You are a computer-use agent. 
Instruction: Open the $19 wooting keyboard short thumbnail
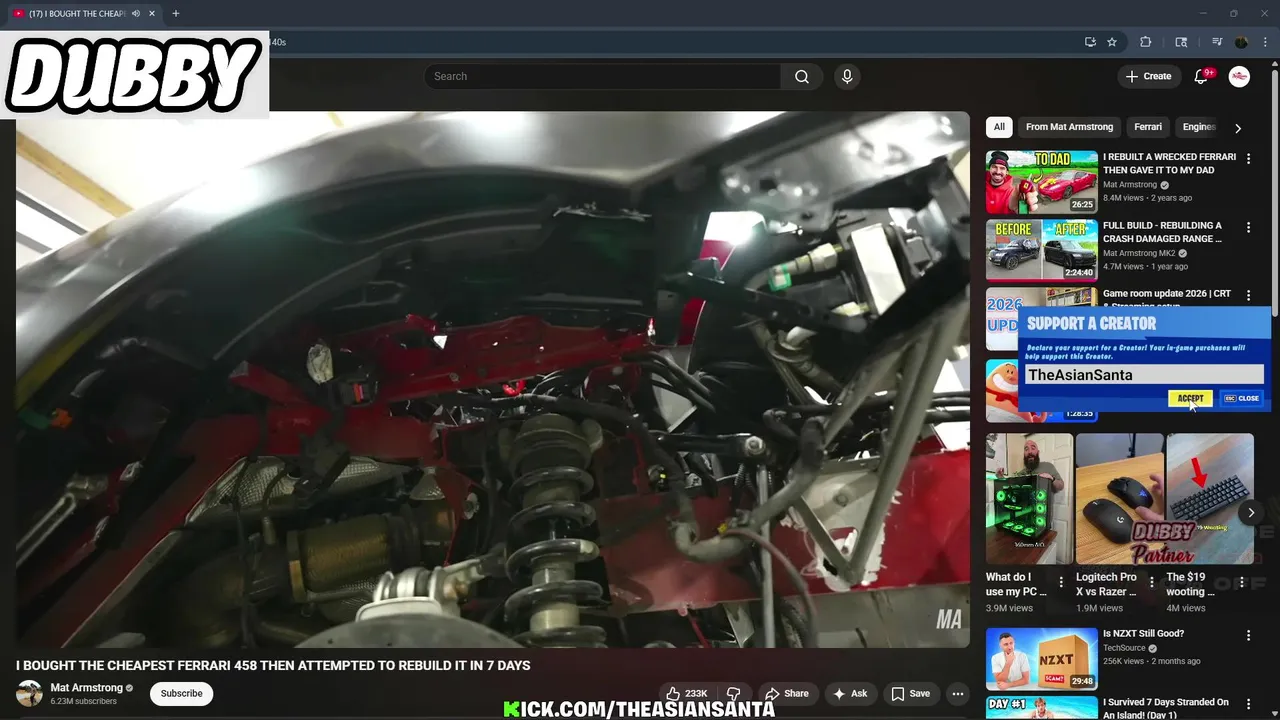(x=1209, y=498)
